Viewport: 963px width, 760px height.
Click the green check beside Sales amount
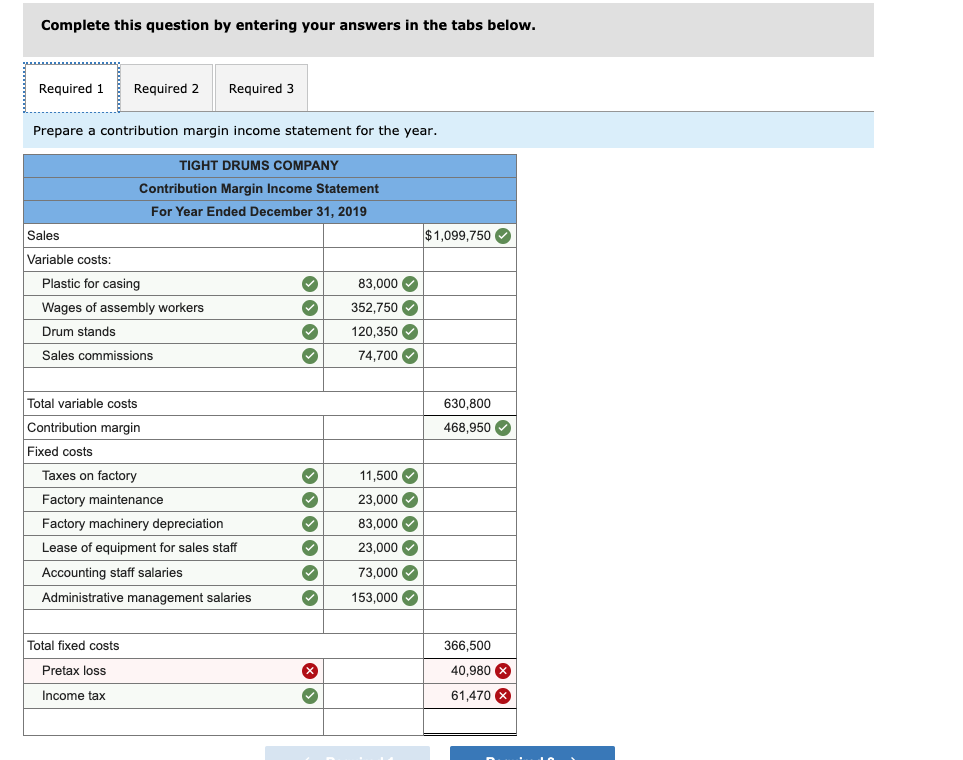(503, 235)
